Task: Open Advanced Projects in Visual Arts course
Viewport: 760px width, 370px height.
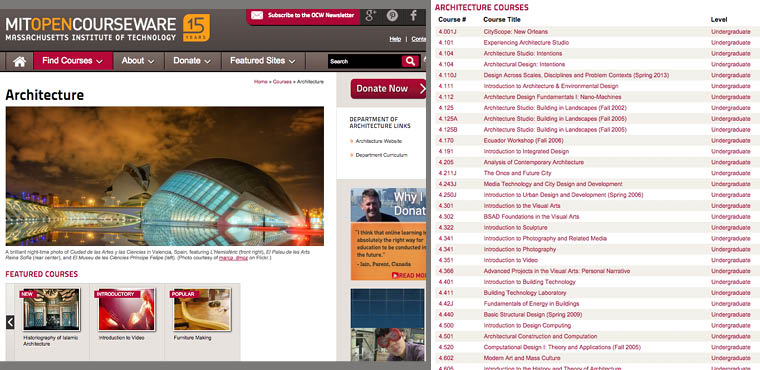Action: point(557,271)
